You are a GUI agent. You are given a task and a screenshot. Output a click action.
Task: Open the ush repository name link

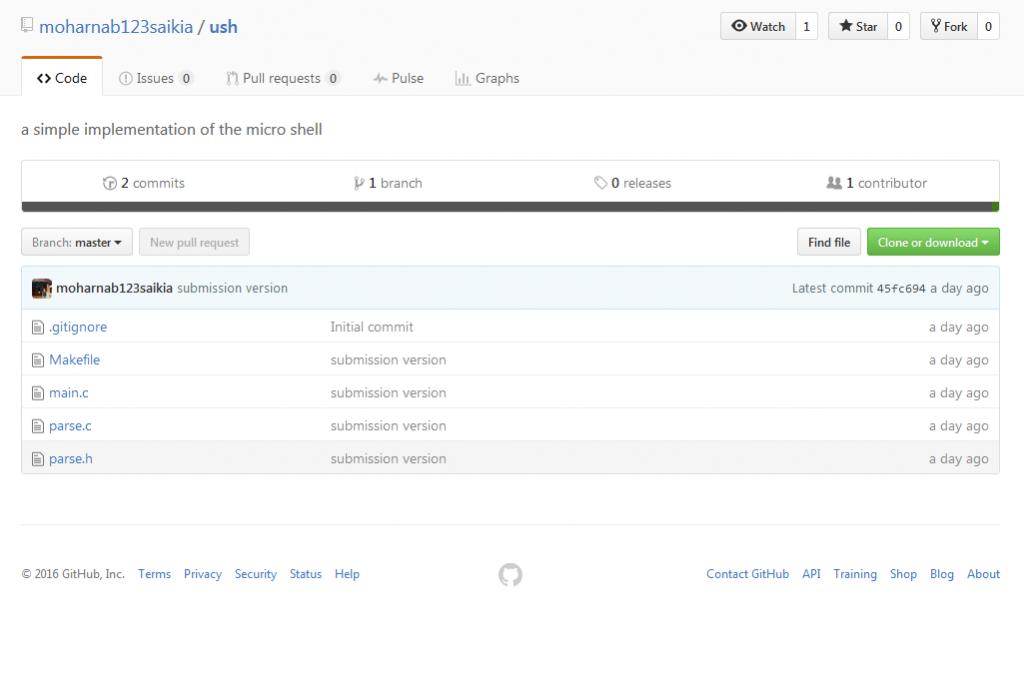[x=223, y=27]
